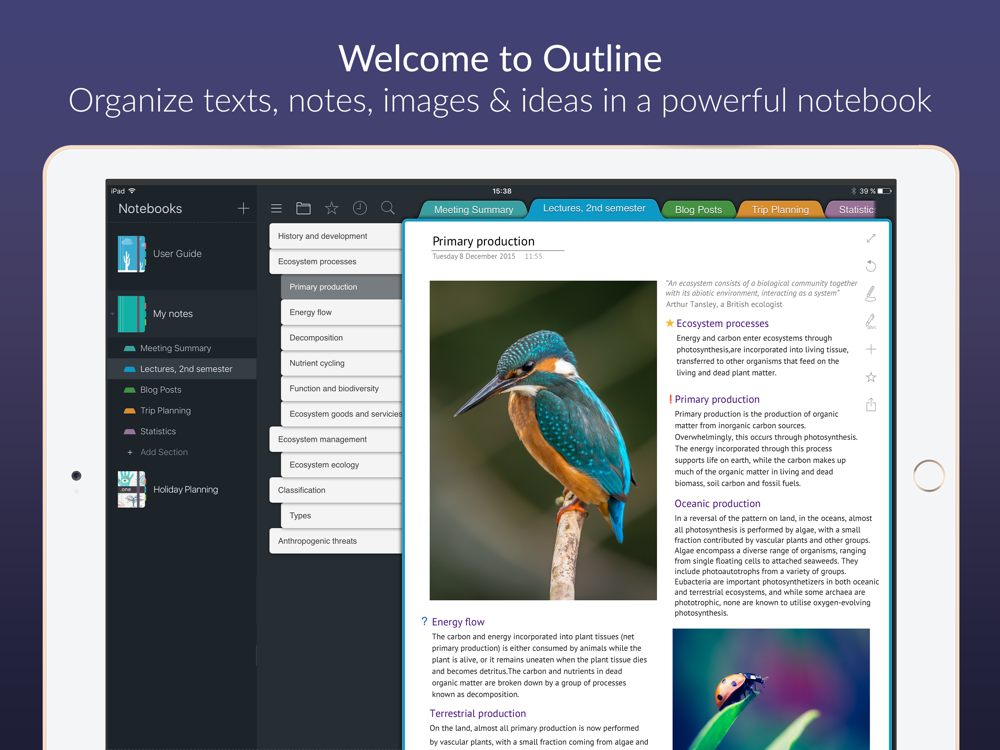Open the Statistics tab
This screenshot has height=750, width=1000.
852,210
